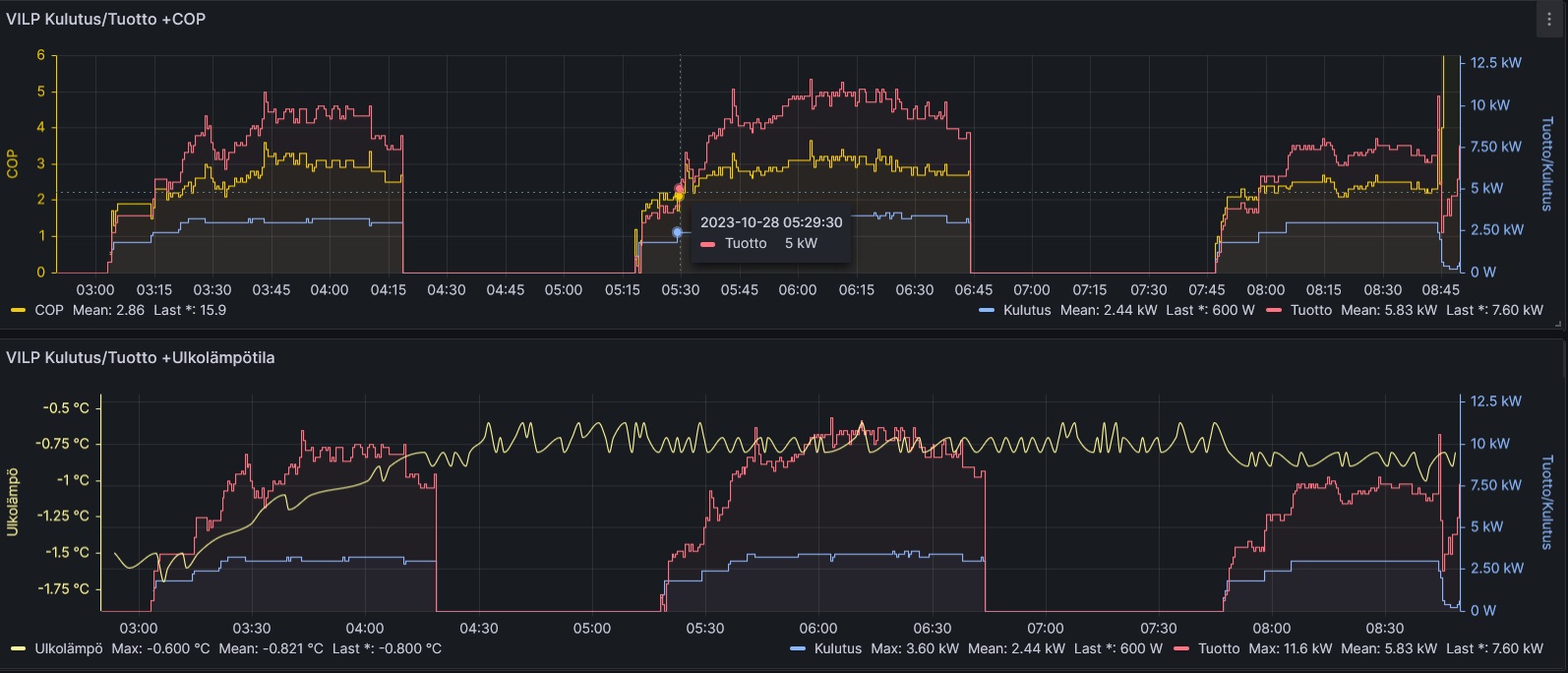Toggle the Kulutus series in the Ulkolämpötila panel legend
Screen dimensions: 1568x673
838,648
